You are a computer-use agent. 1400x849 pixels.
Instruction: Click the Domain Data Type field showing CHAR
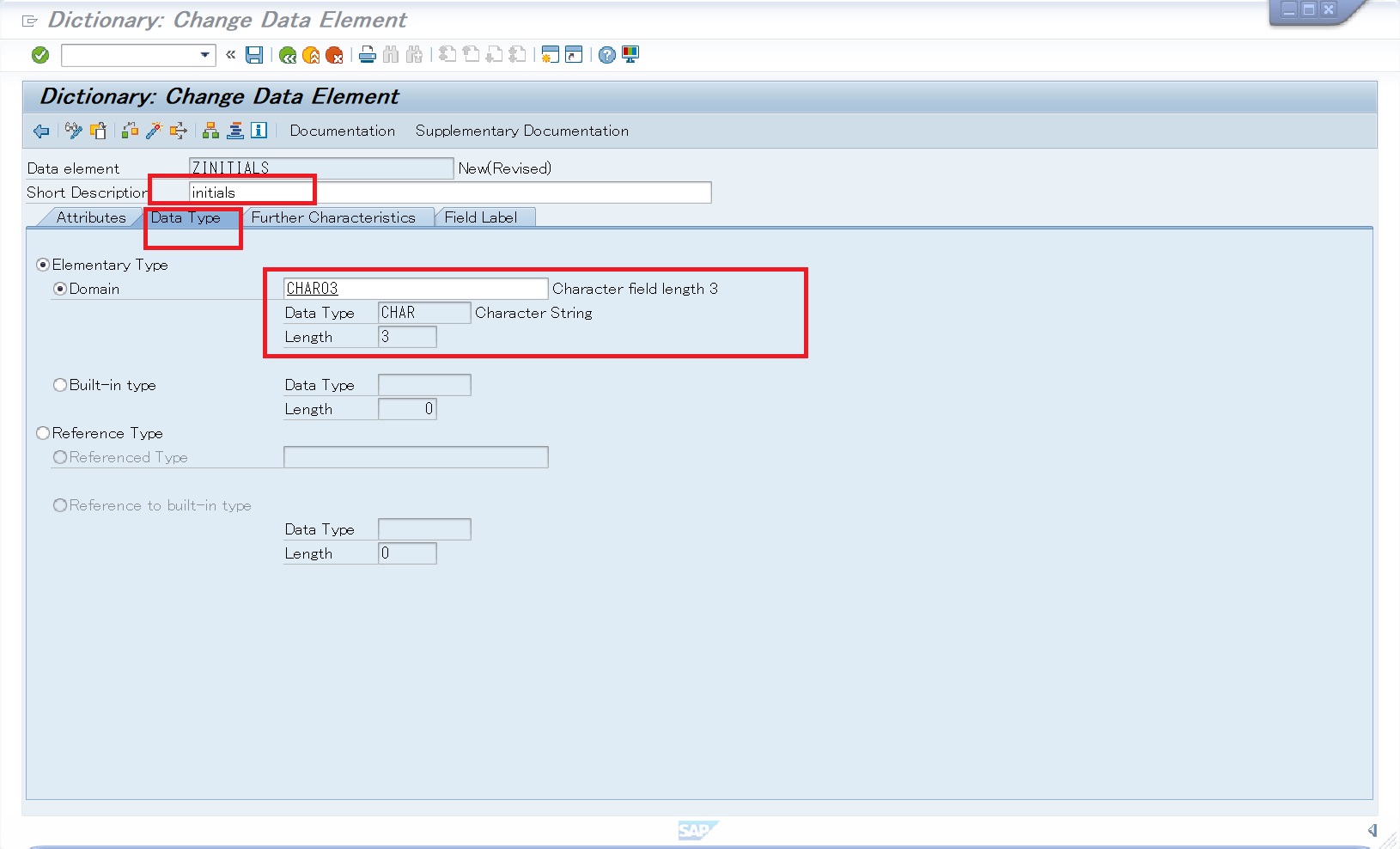424,313
